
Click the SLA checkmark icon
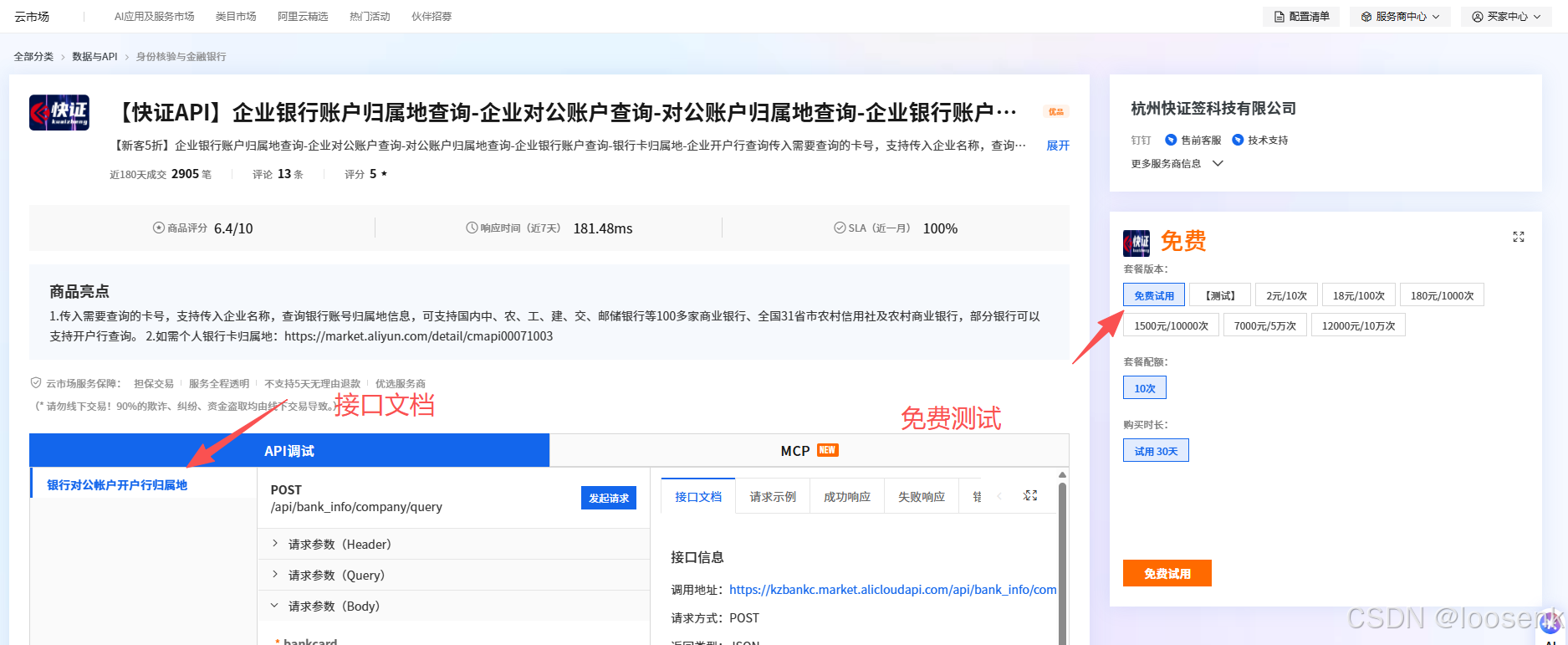(840, 228)
